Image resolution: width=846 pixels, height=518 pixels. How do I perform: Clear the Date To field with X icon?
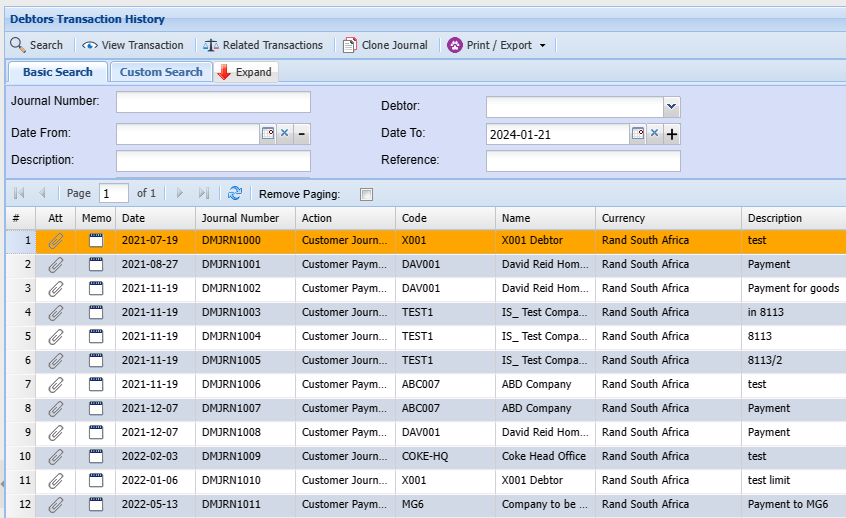654,134
